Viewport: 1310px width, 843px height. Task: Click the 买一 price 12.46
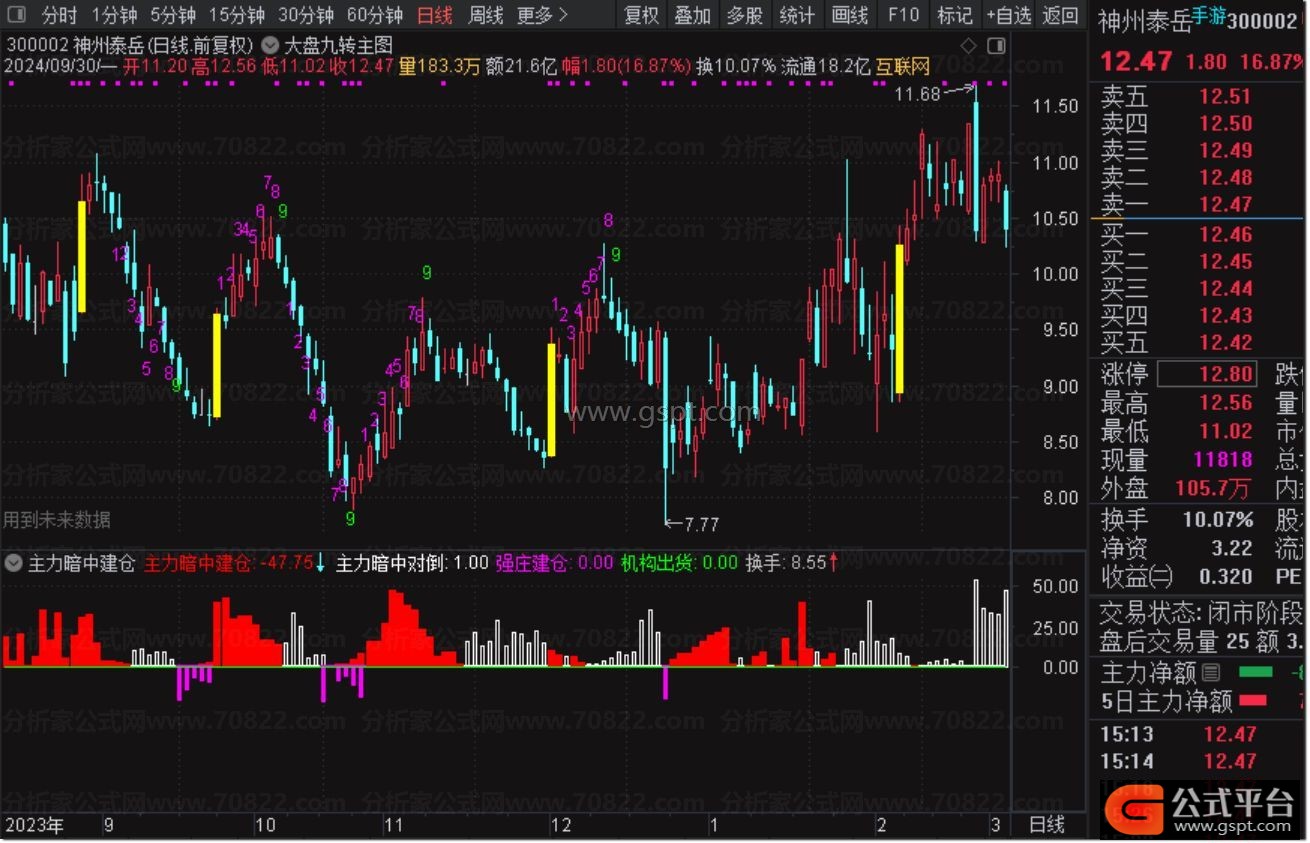point(1226,235)
